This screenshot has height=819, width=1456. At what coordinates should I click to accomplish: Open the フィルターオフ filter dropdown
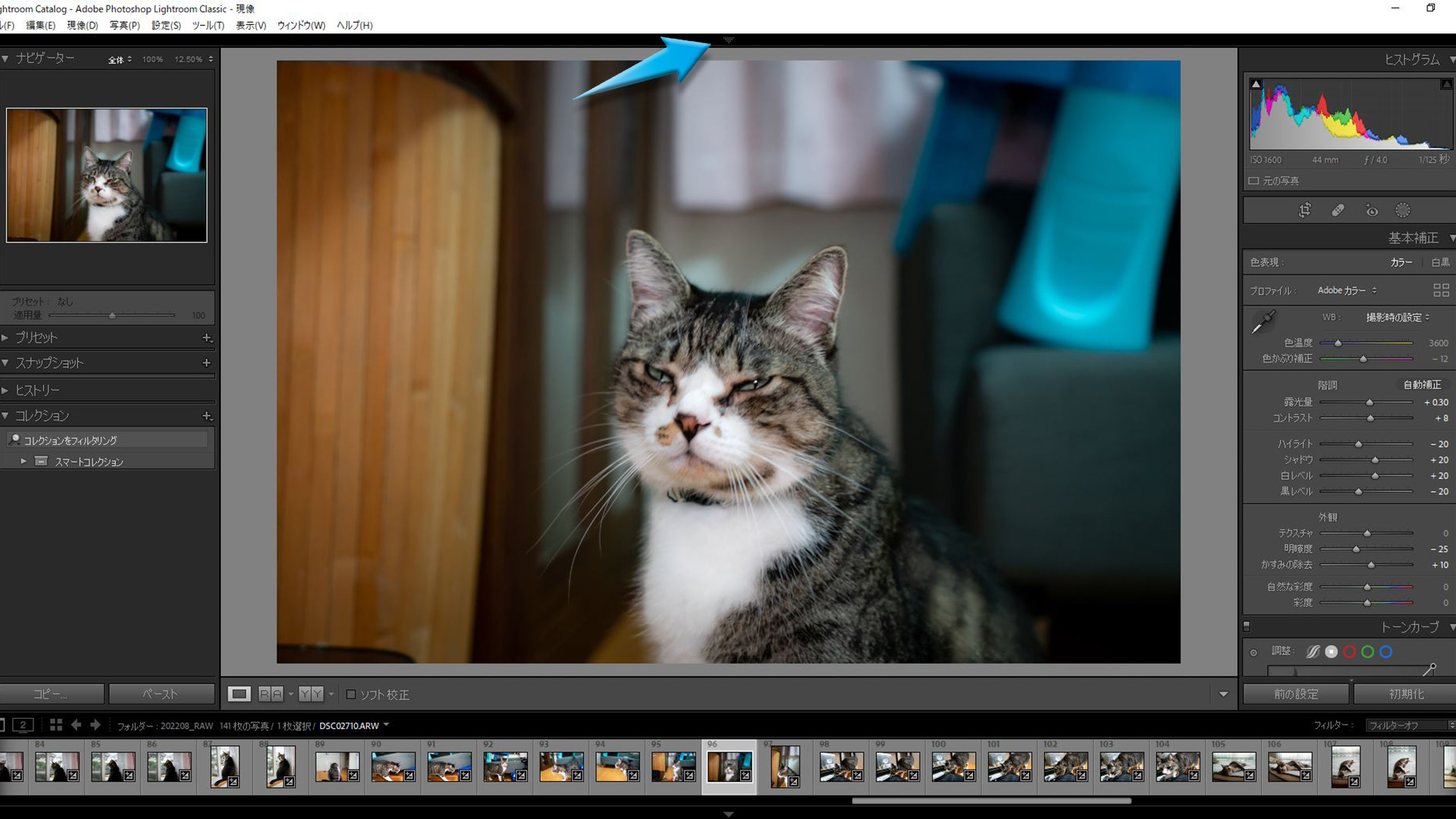(x=1410, y=725)
